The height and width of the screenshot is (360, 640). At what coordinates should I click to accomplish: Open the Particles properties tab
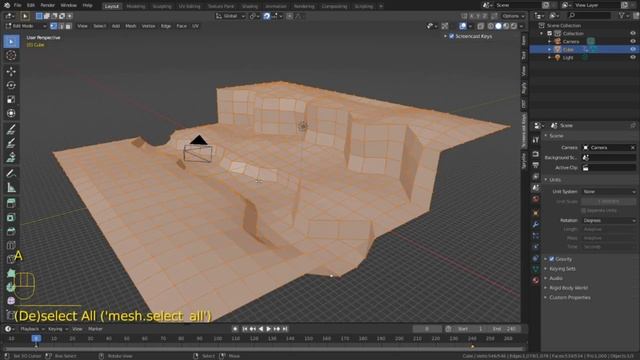536,236
